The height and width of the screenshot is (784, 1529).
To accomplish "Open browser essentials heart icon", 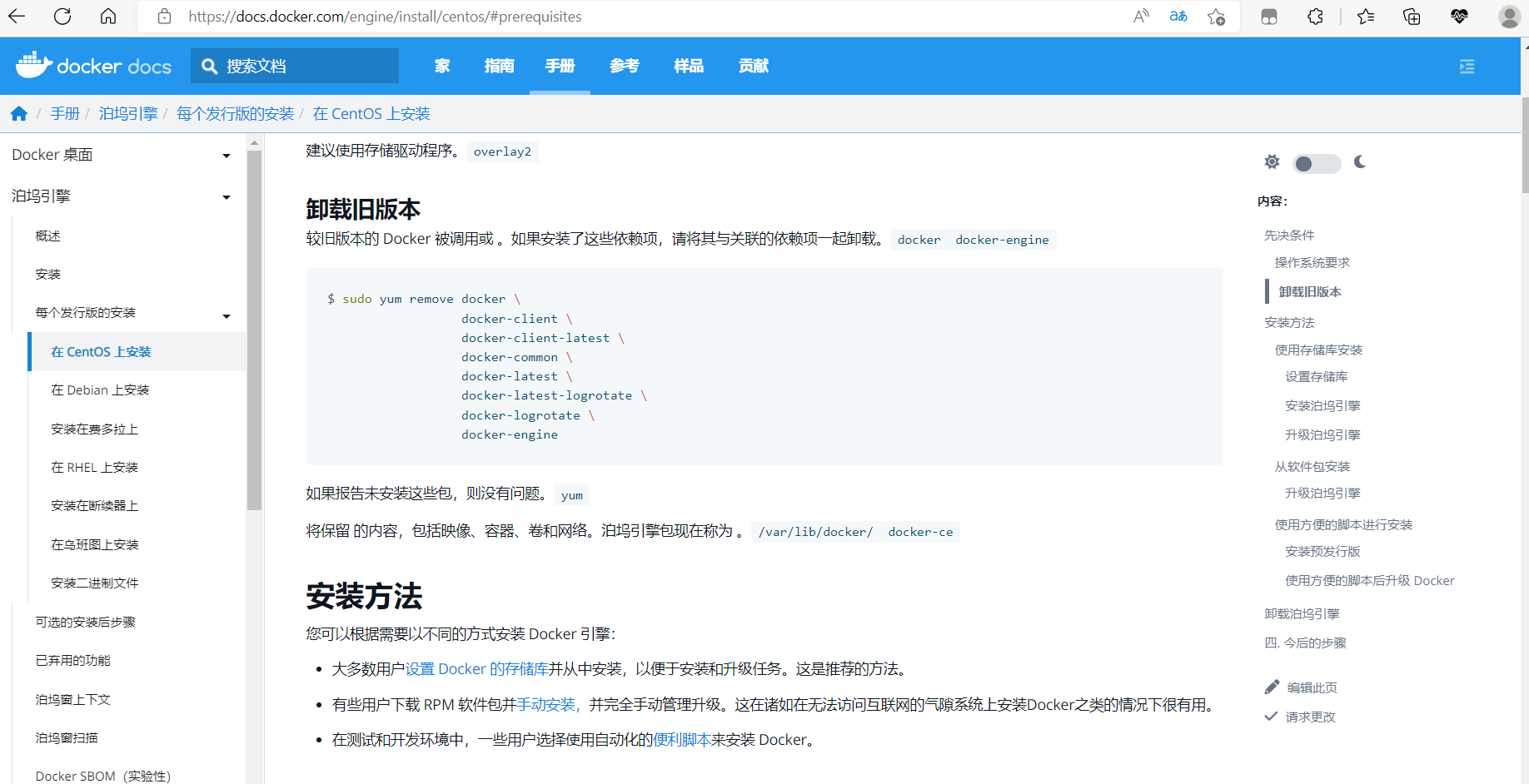I will point(1459,16).
